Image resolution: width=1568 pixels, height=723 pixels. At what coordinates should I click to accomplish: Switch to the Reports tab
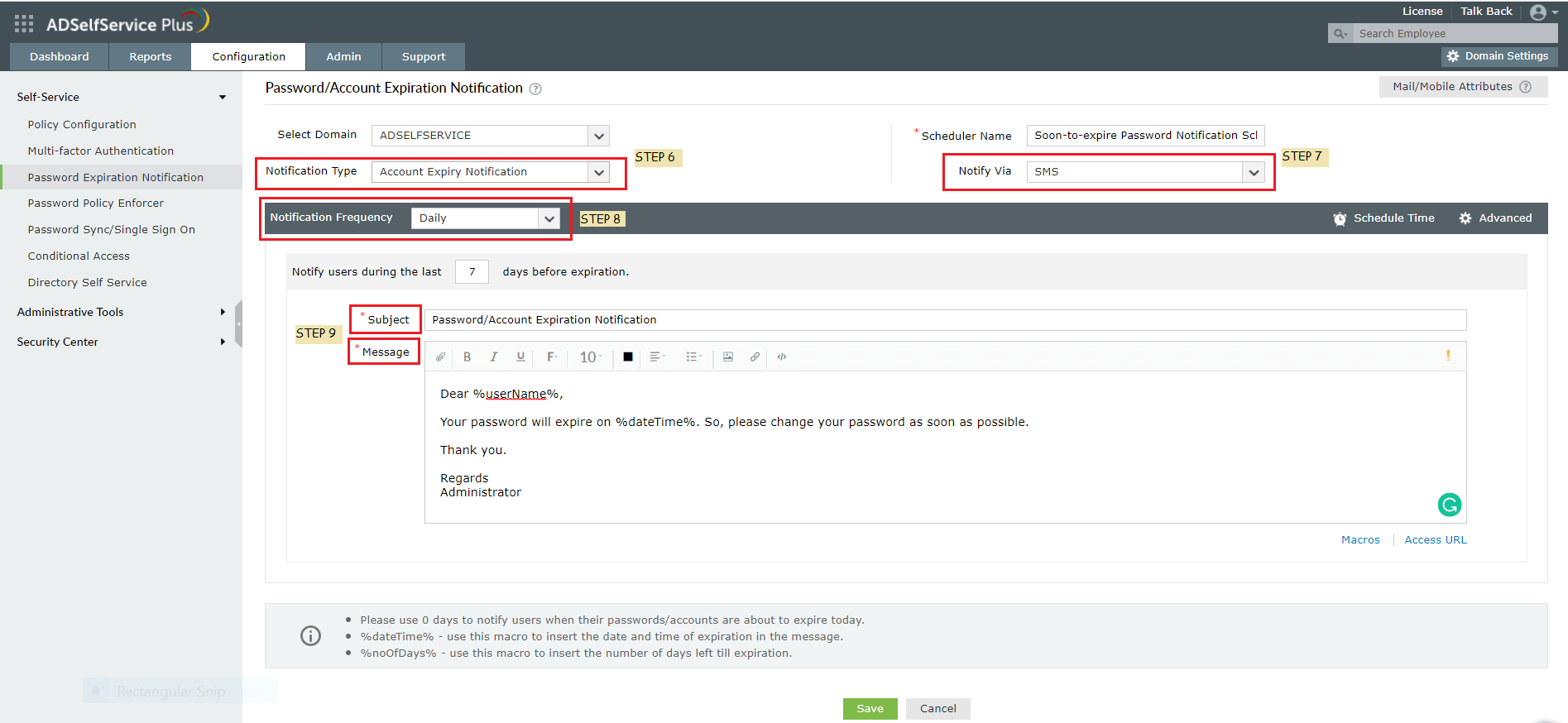click(151, 57)
